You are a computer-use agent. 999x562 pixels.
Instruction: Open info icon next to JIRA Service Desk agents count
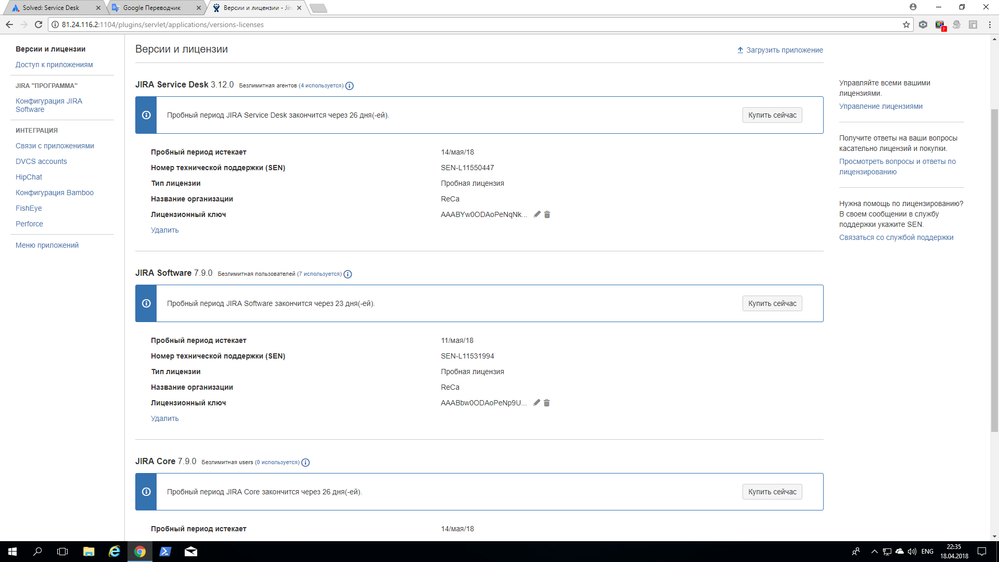pos(349,85)
